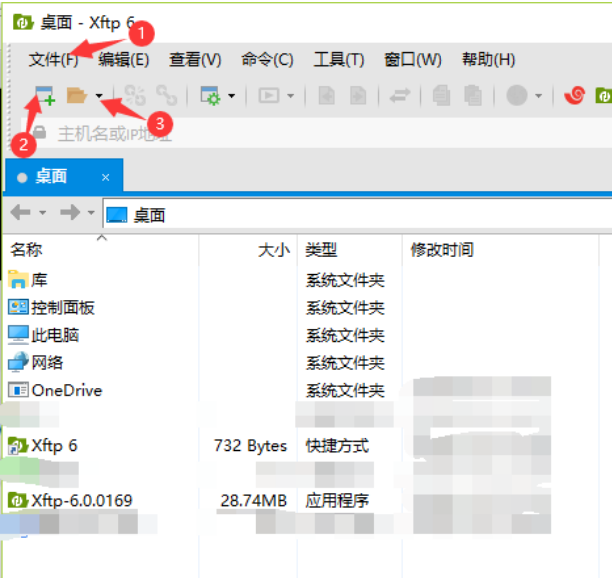Click the back navigation arrow
Image resolution: width=612 pixels, height=578 pixels.
coord(20,213)
